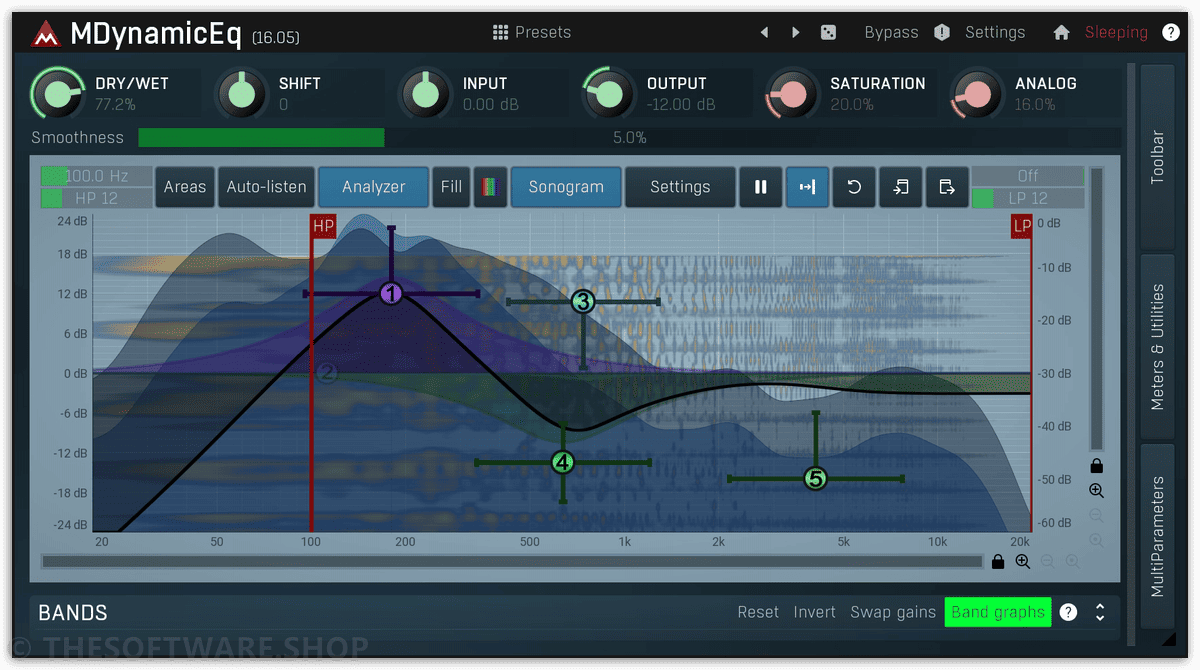Toggle the Sonogram view
This screenshot has width=1200, height=670.
click(566, 187)
